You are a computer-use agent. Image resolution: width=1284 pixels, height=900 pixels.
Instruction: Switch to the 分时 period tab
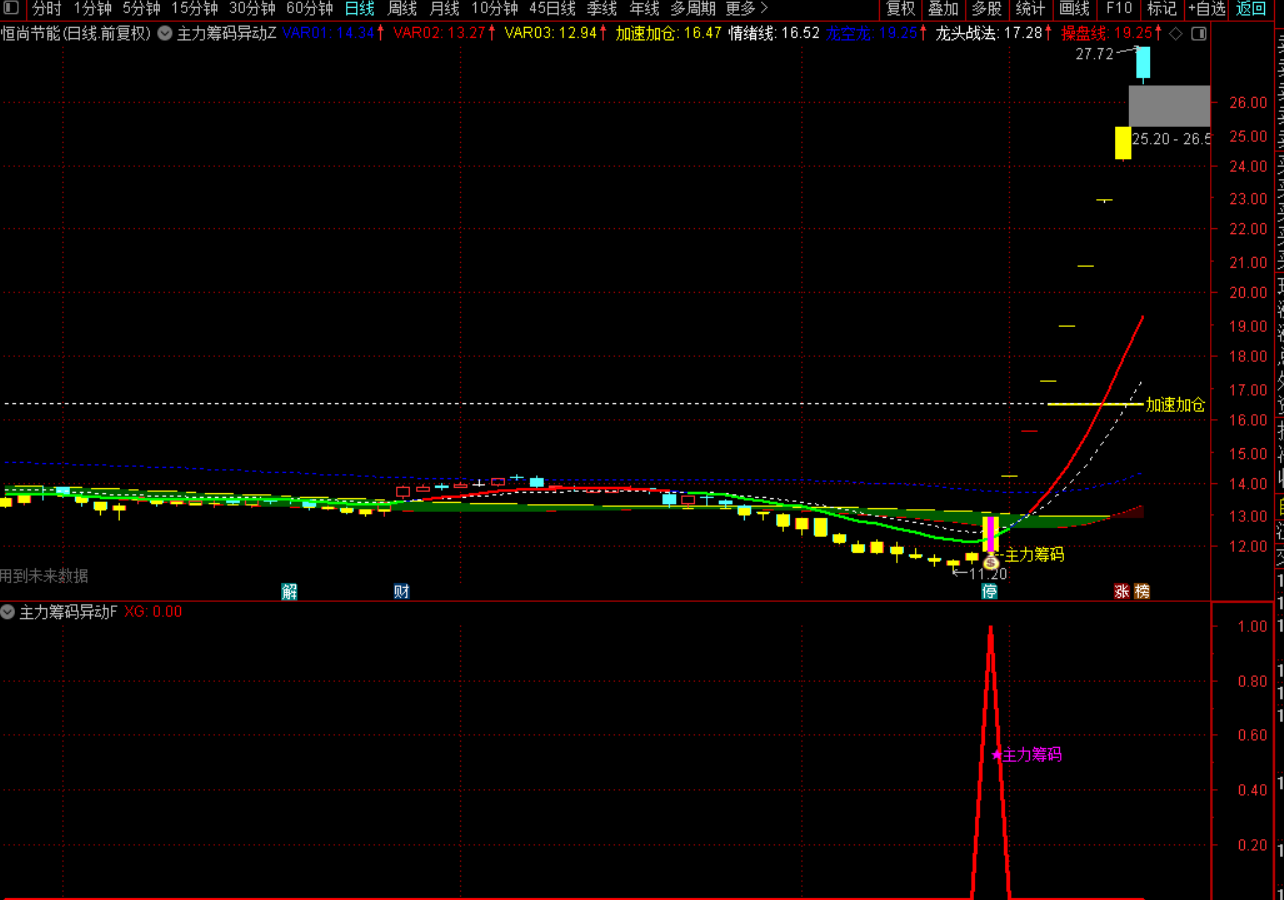pyautogui.click(x=47, y=9)
